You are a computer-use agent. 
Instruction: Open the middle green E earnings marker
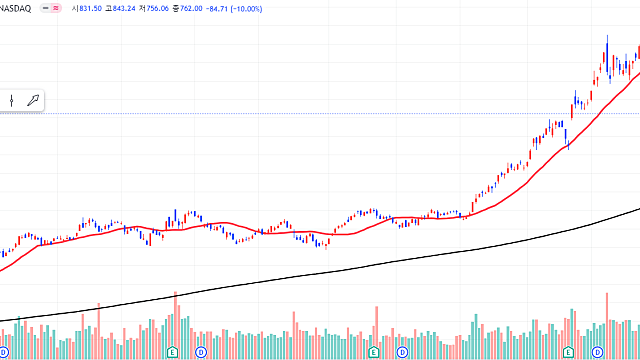pos(373,352)
